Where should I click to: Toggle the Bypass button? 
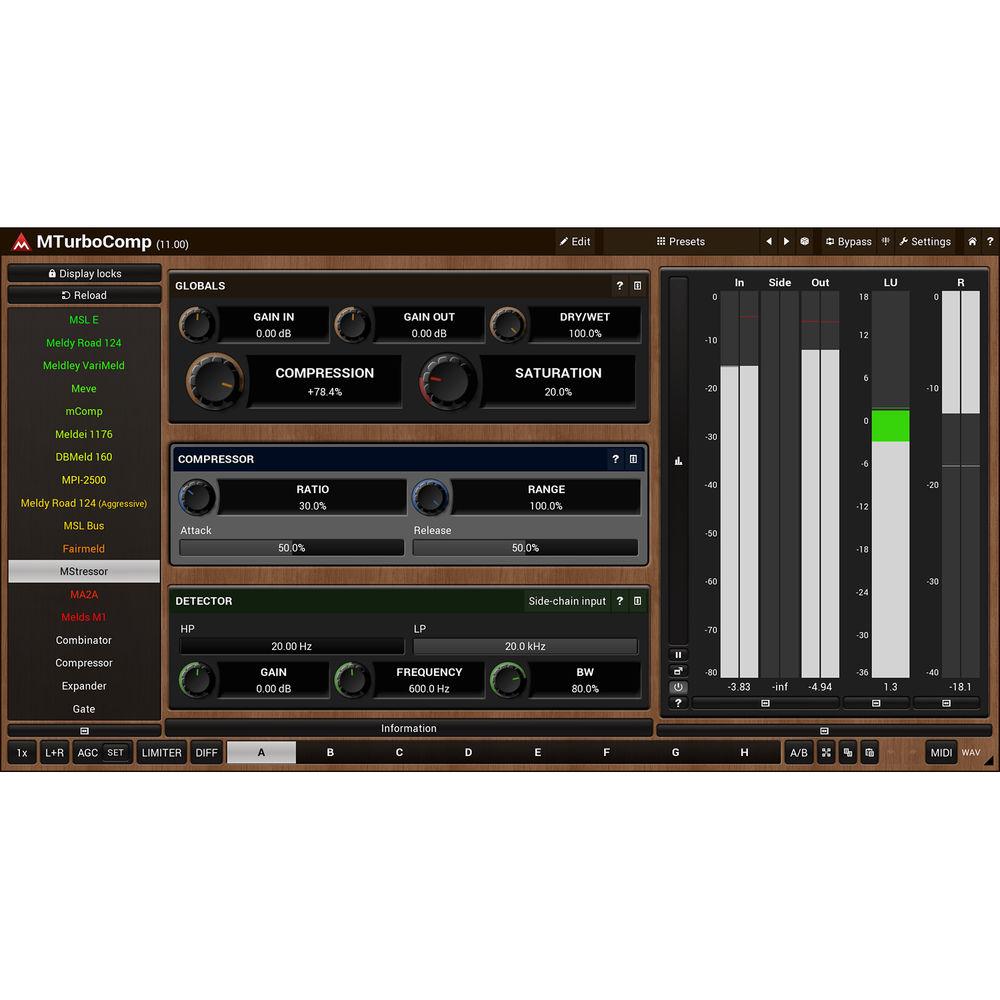(x=848, y=242)
